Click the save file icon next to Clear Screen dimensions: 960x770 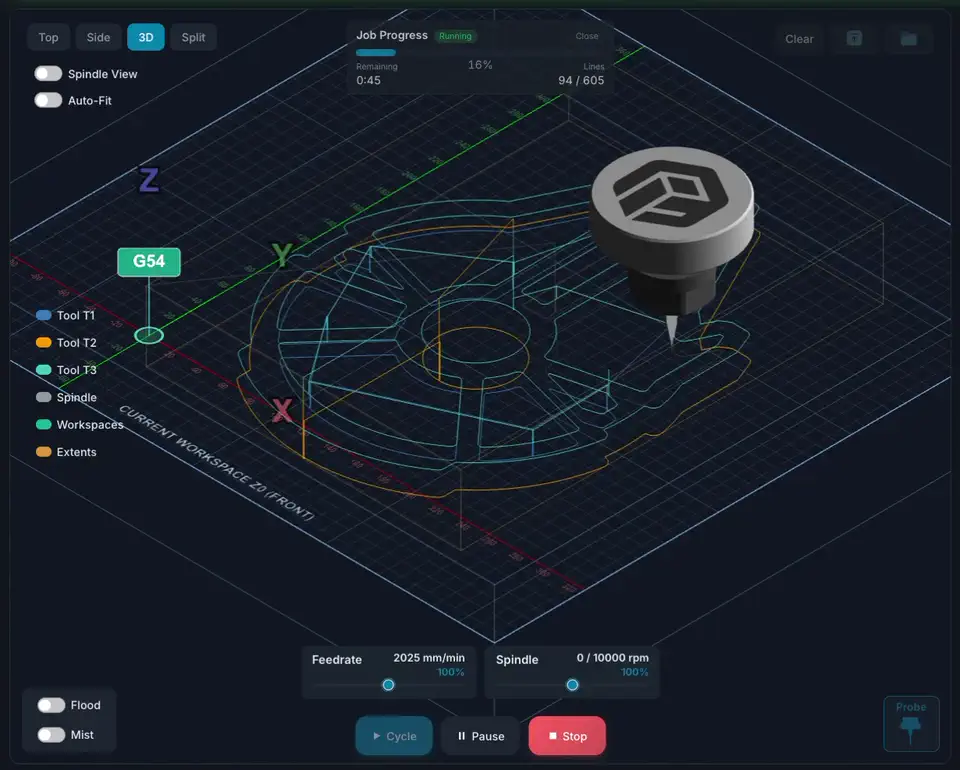(854, 39)
